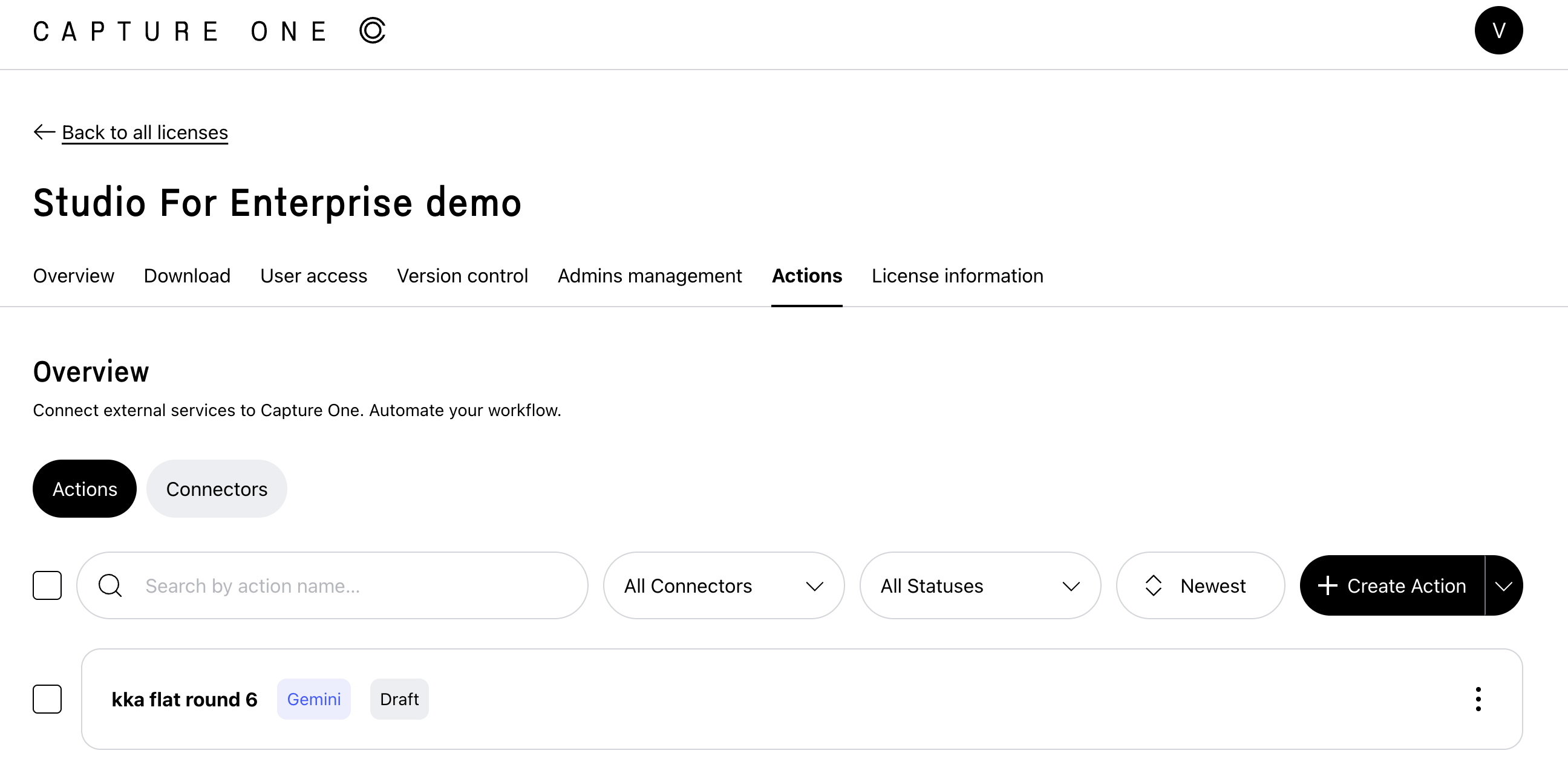Click the back arrow icon

pos(44,132)
